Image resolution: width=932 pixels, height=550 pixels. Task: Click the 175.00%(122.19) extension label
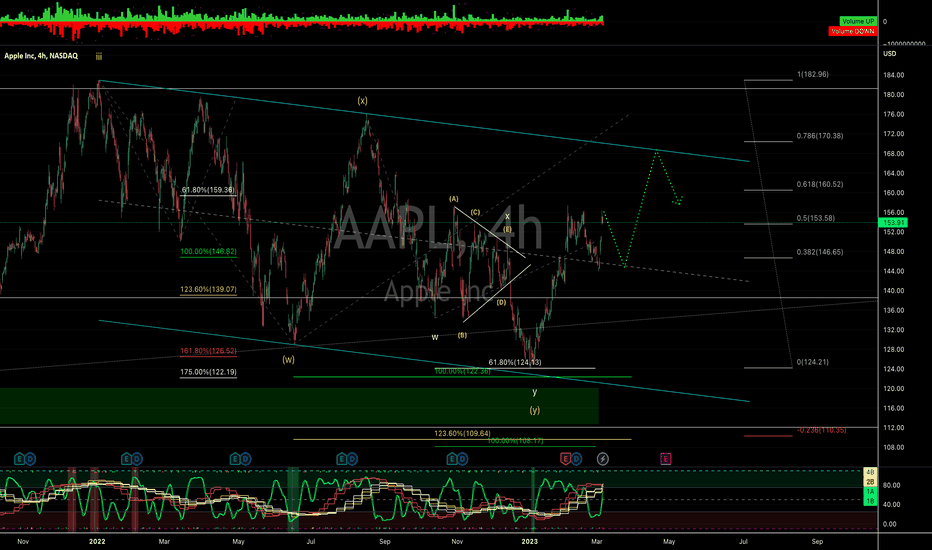click(208, 372)
